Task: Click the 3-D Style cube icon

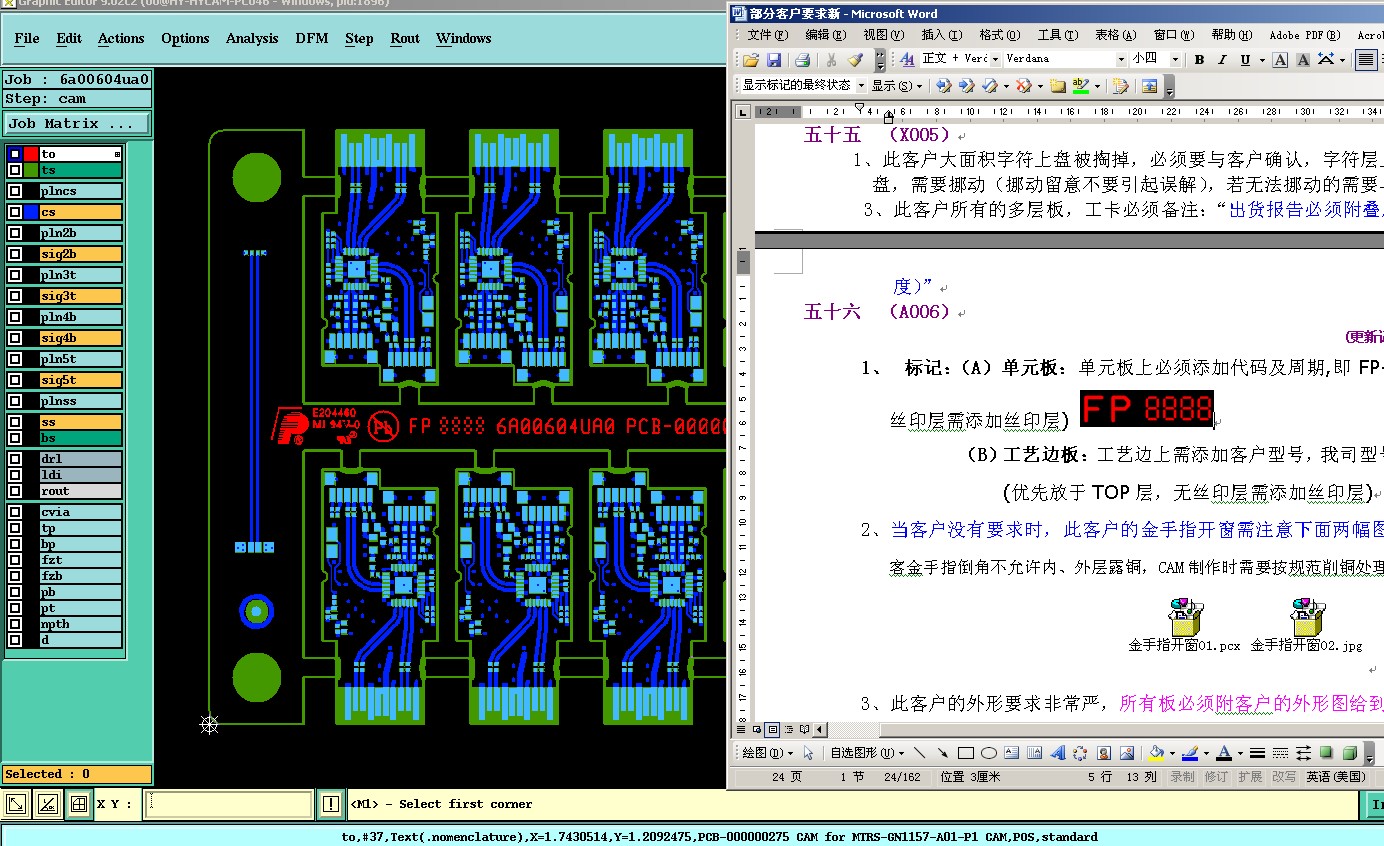Action: (x=1350, y=753)
